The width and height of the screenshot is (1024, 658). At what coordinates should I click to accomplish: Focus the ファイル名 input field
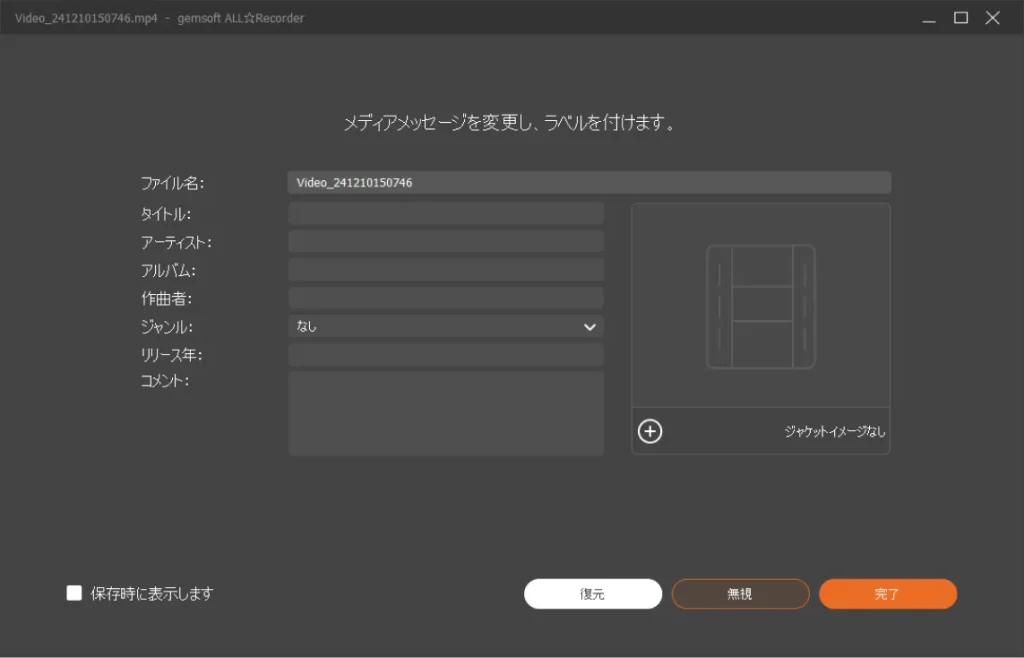588,183
